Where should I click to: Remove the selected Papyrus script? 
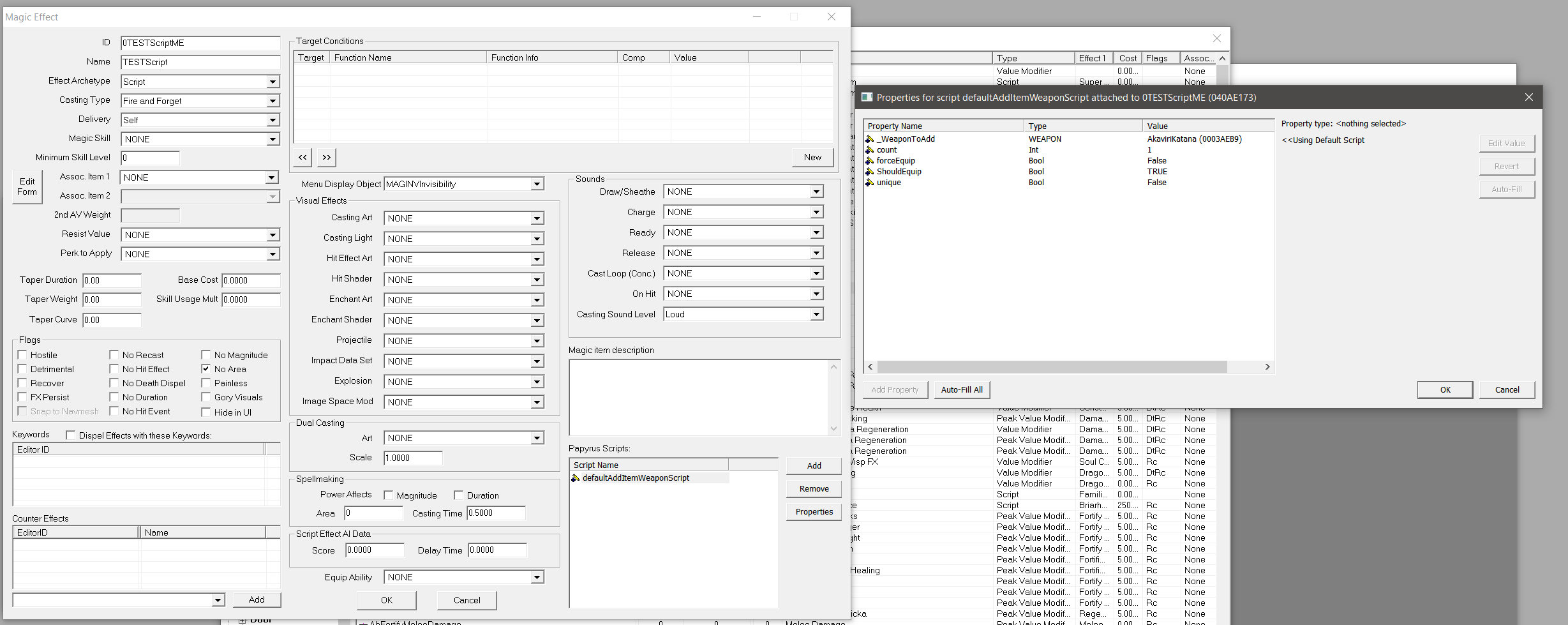tap(814, 489)
